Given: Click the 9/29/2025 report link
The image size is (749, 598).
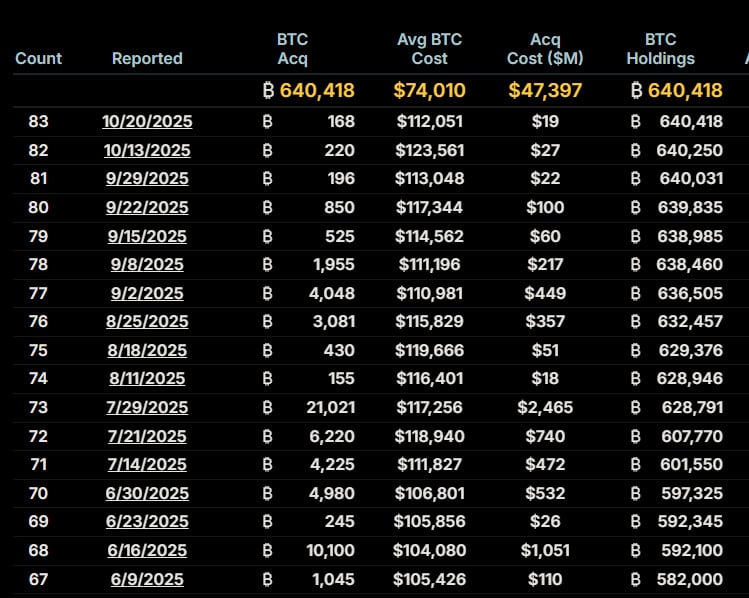Looking at the screenshot, I should (x=147, y=179).
